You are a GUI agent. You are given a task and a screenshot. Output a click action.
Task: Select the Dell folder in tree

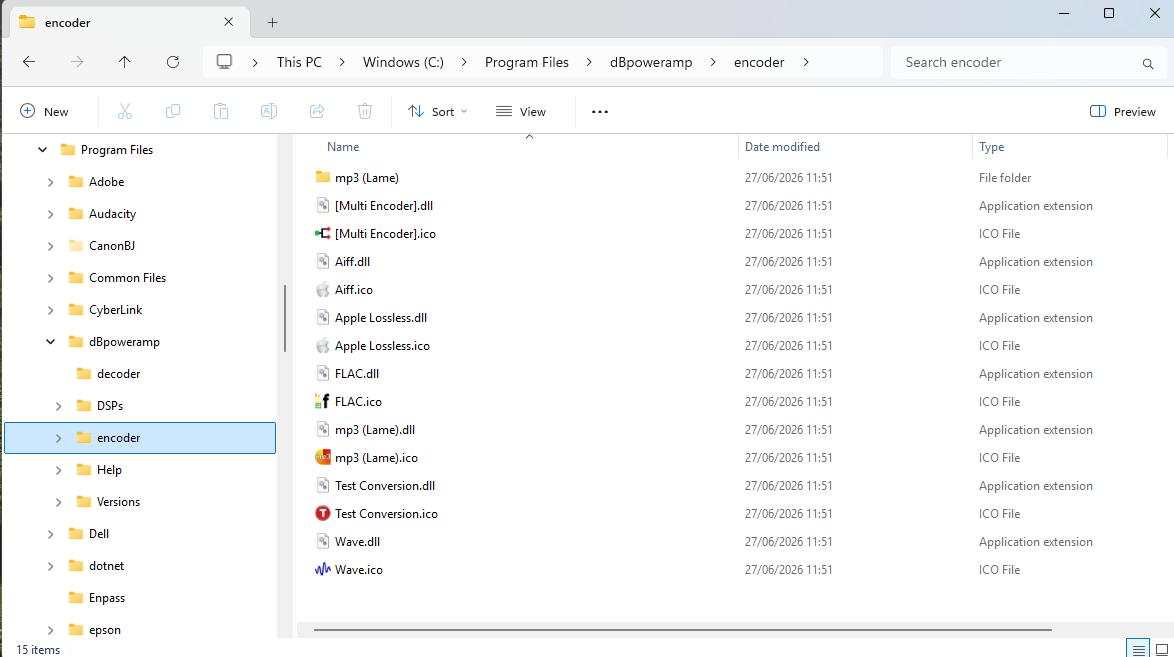point(99,534)
